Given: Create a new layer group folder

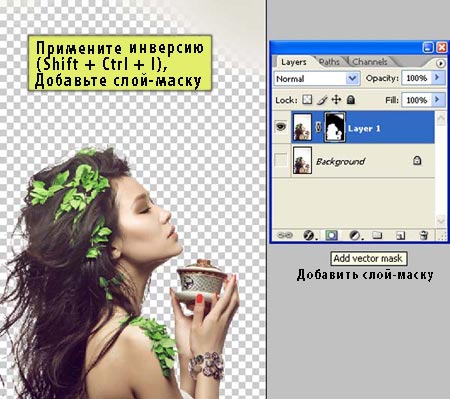Looking at the screenshot, I should pyautogui.click(x=377, y=235).
